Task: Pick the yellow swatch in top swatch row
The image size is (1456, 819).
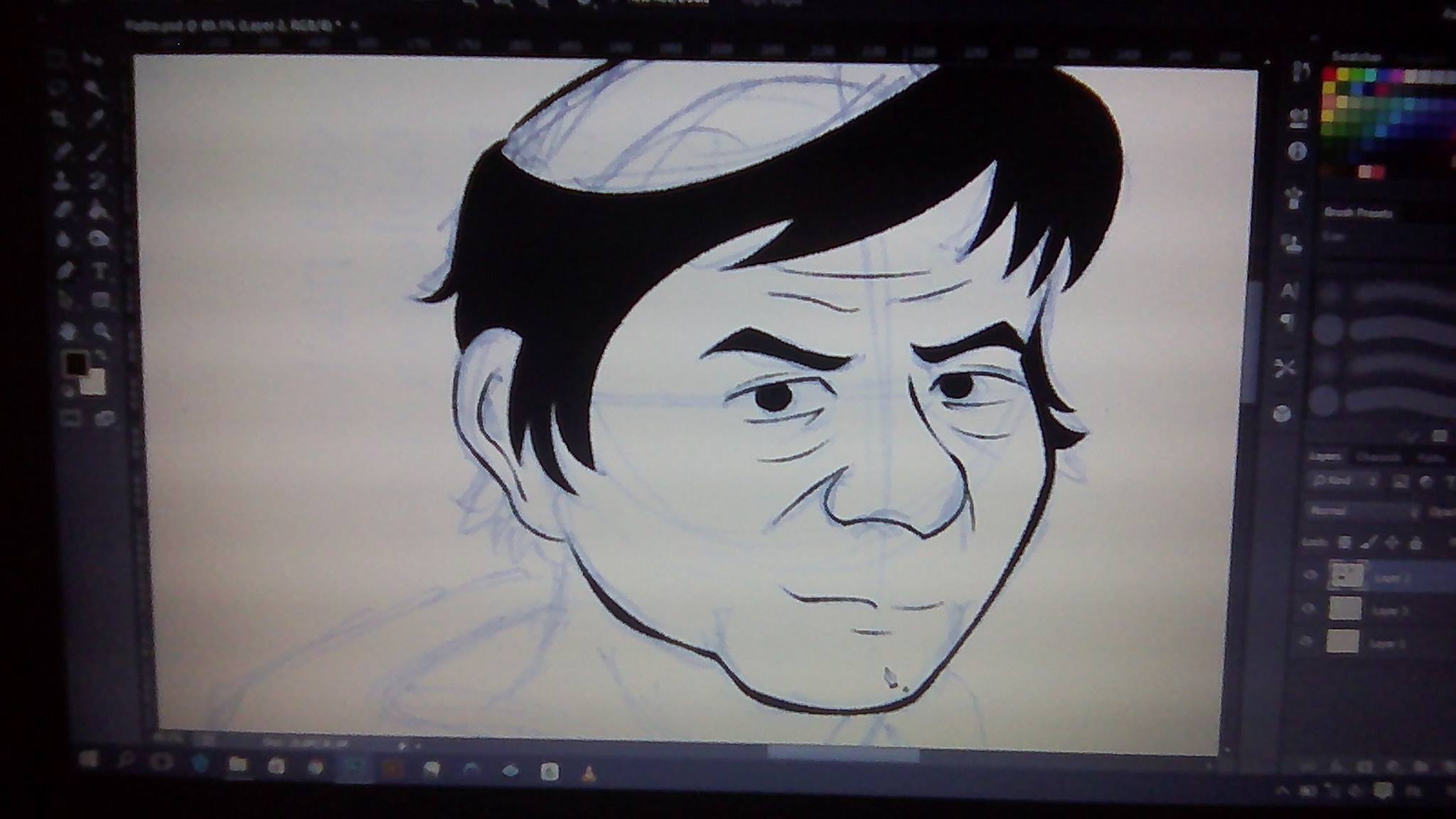Action: pos(1343,75)
